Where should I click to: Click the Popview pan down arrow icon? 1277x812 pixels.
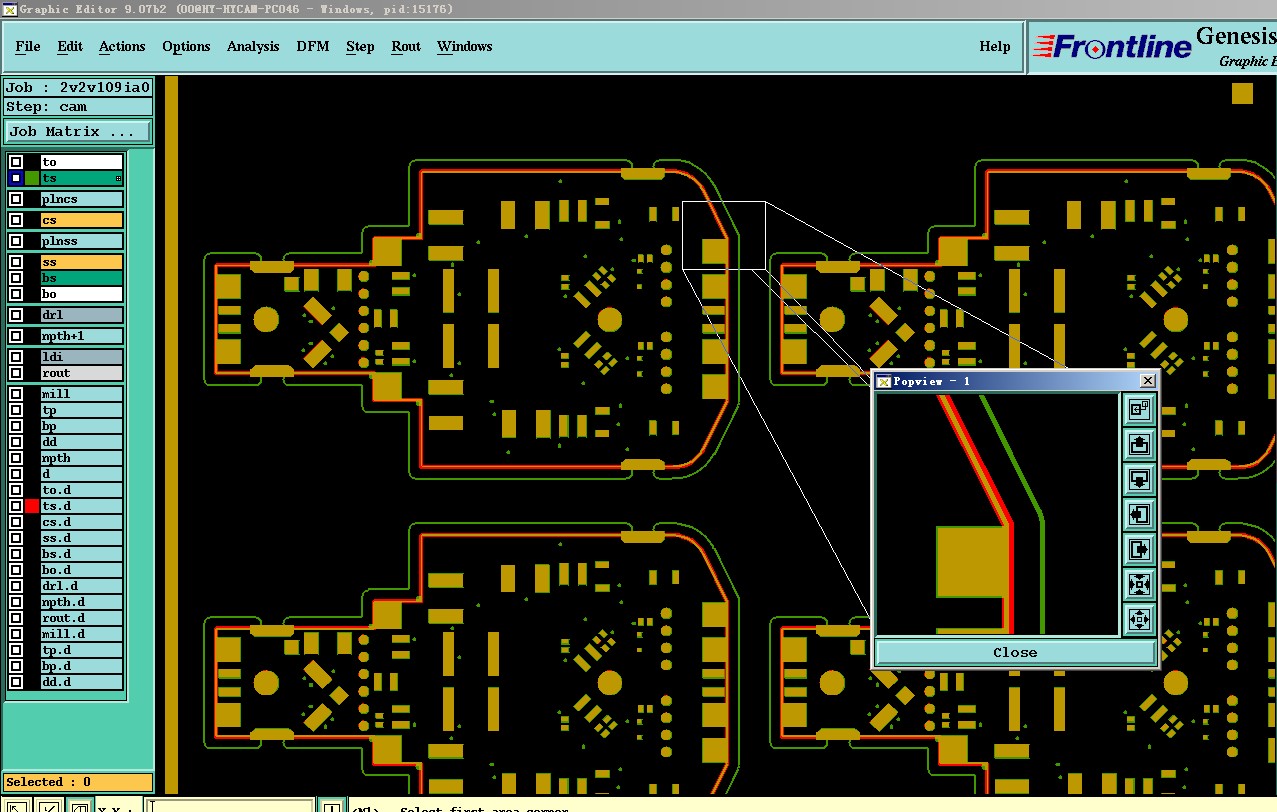point(1139,479)
